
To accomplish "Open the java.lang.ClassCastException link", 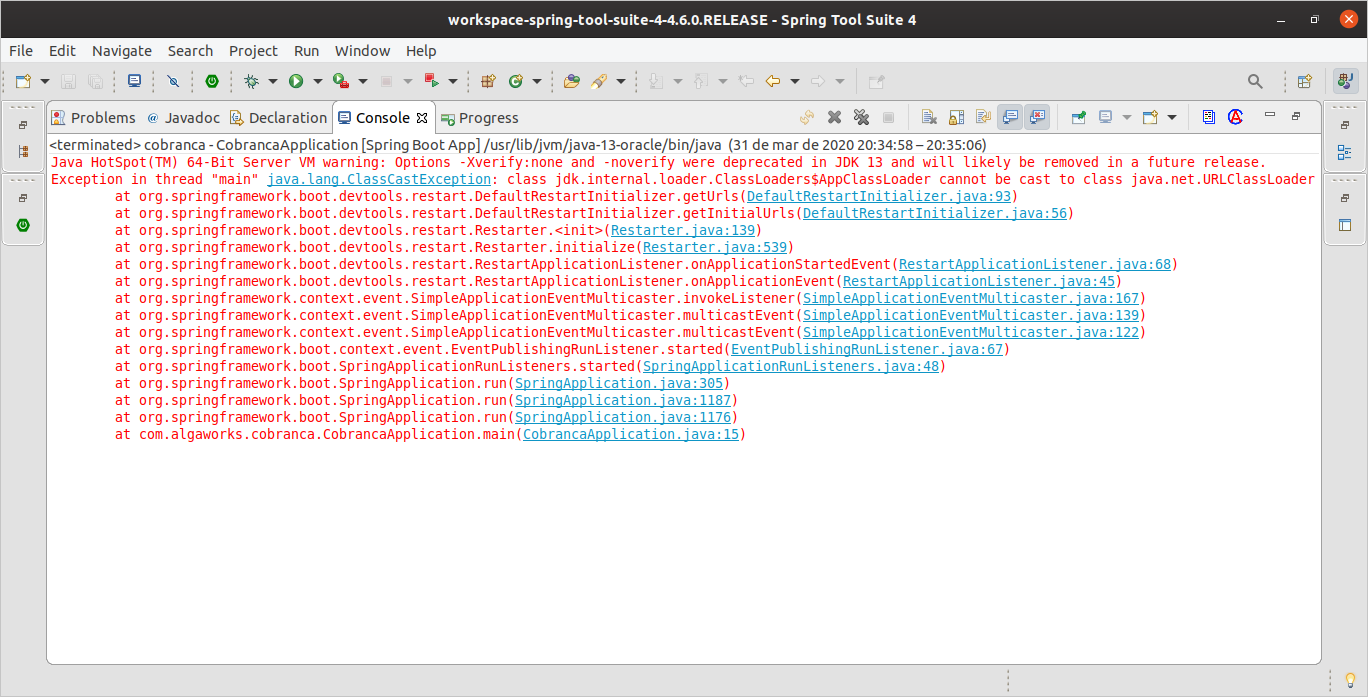I will 379,179.
